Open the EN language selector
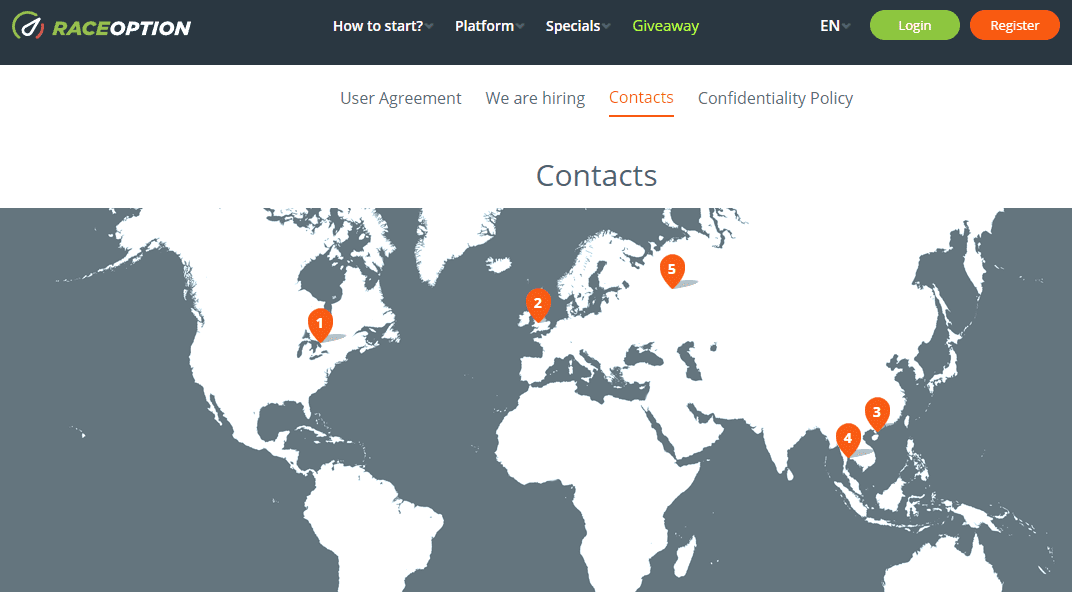The image size is (1072, 592). pos(834,26)
